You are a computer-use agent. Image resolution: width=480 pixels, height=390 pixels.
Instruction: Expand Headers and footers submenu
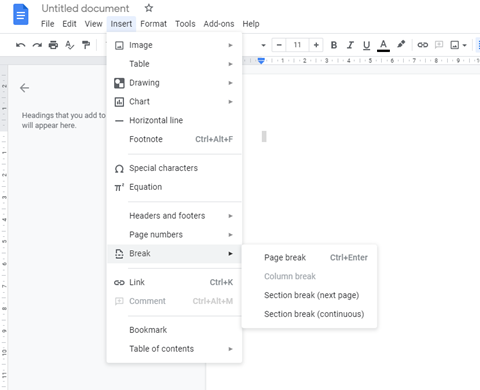point(174,216)
